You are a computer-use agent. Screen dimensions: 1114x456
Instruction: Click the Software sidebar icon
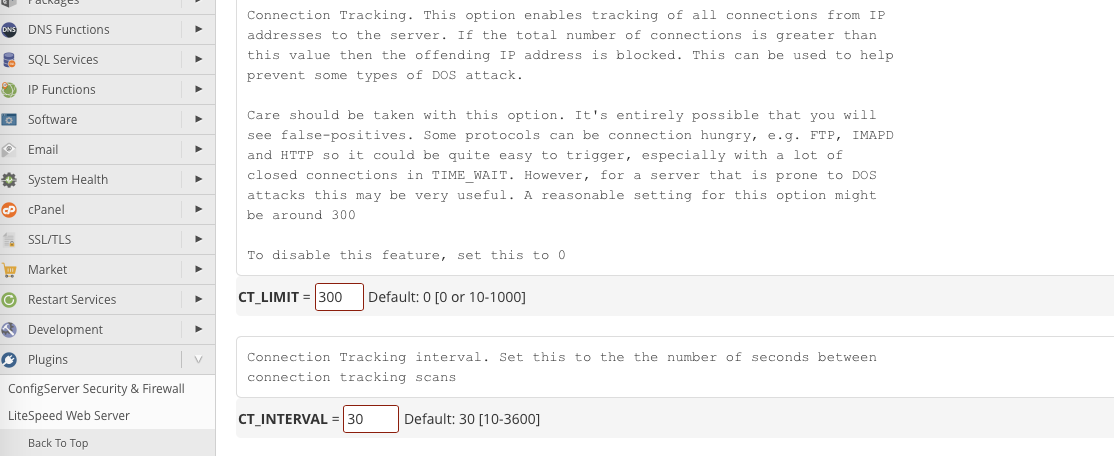point(9,120)
